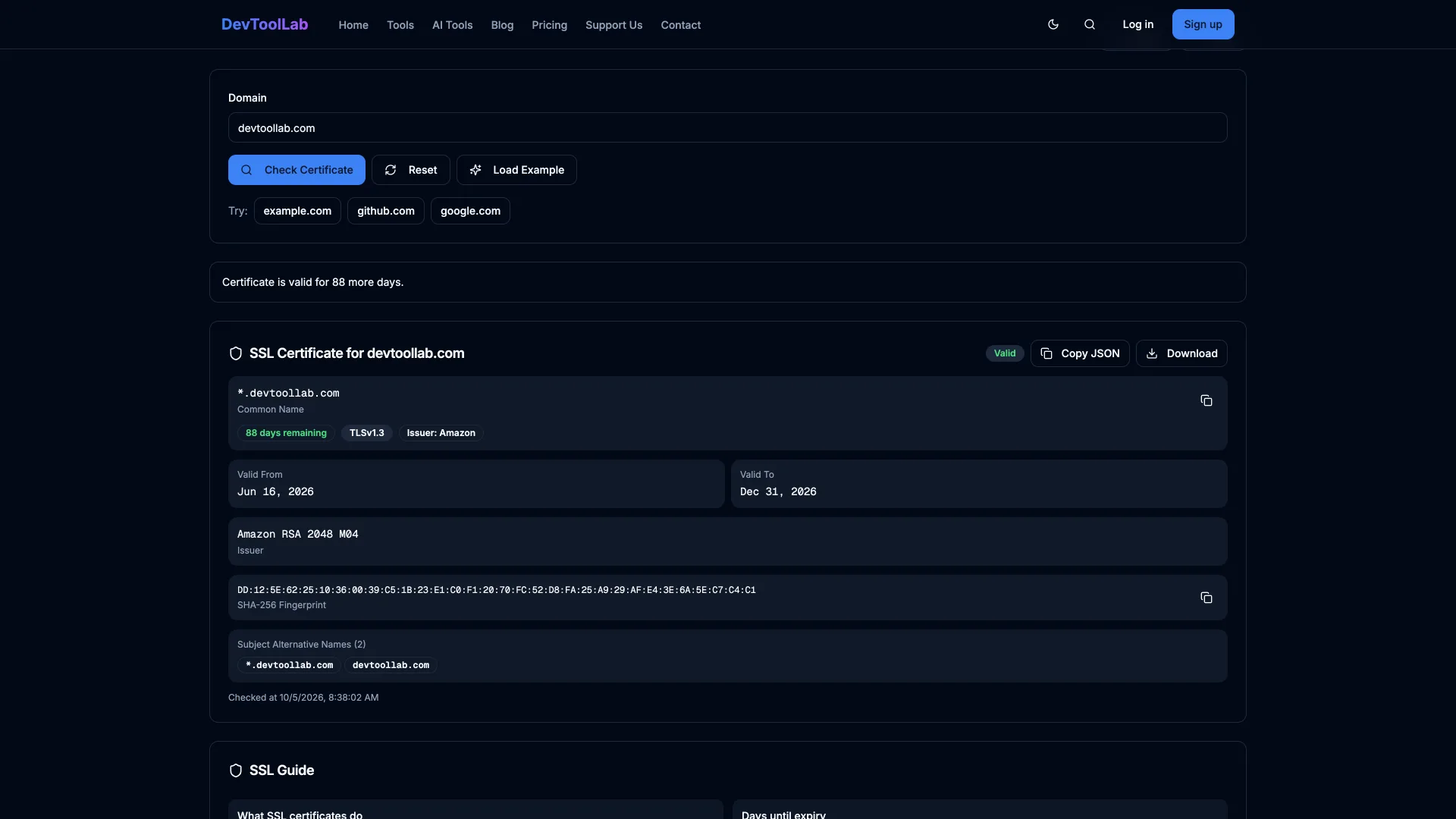Image resolution: width=1456 pixels, height=819 pixels.
Task: Click the Issuer: Amazon badge
Action: tap(441, 433)
